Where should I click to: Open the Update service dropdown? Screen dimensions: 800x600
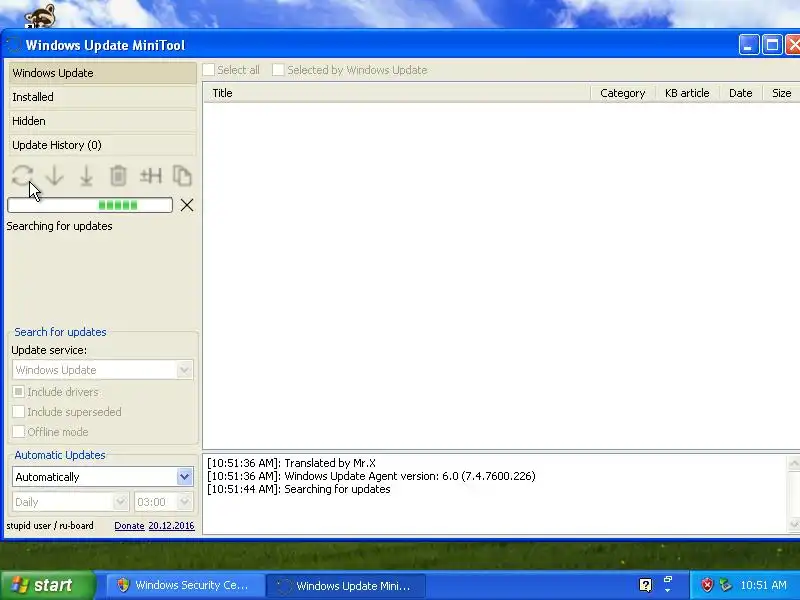103,370
